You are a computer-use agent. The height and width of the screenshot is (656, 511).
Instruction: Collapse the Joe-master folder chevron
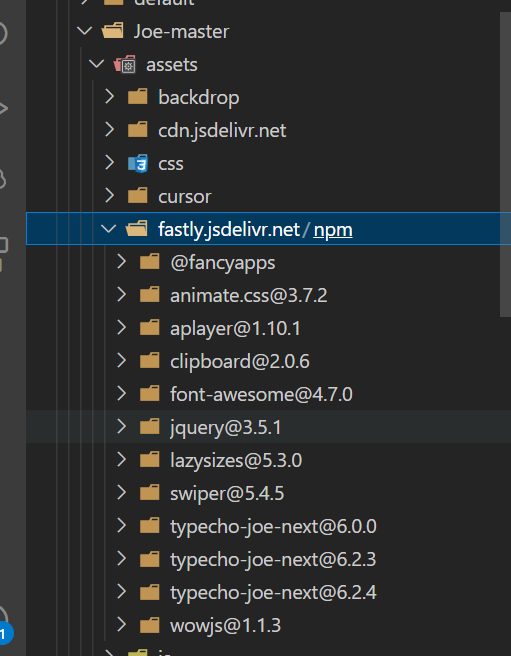pyautogui.click(x=85, y=31)
